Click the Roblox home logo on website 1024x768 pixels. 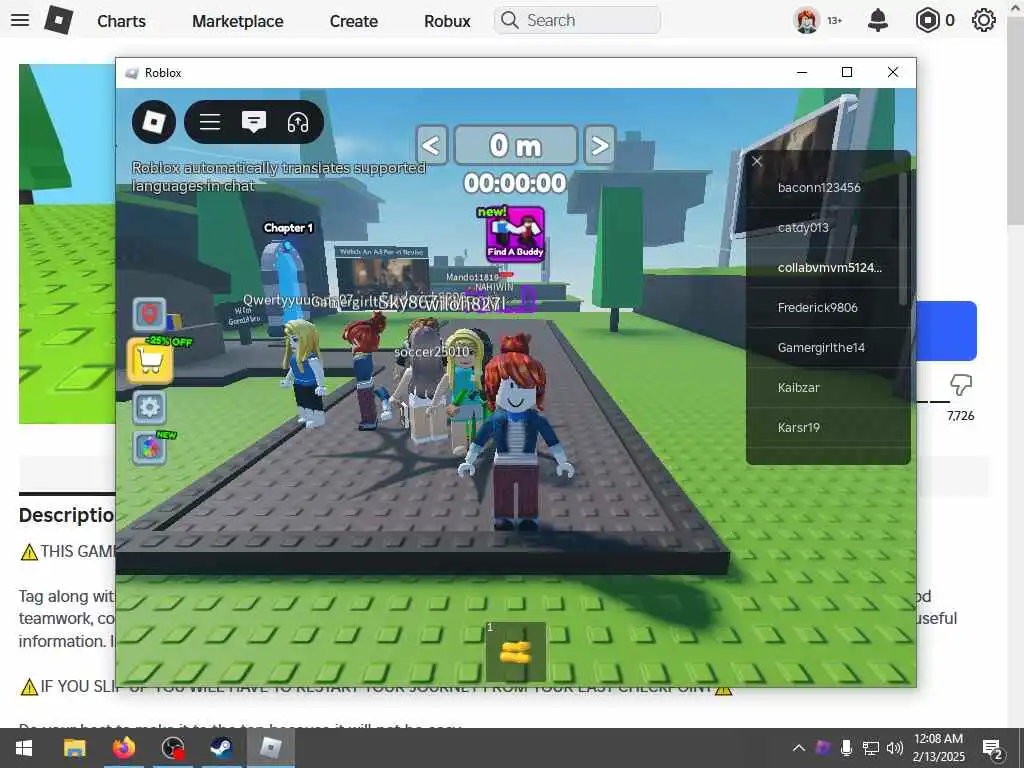pyautogui.click(x=58, y=20)
